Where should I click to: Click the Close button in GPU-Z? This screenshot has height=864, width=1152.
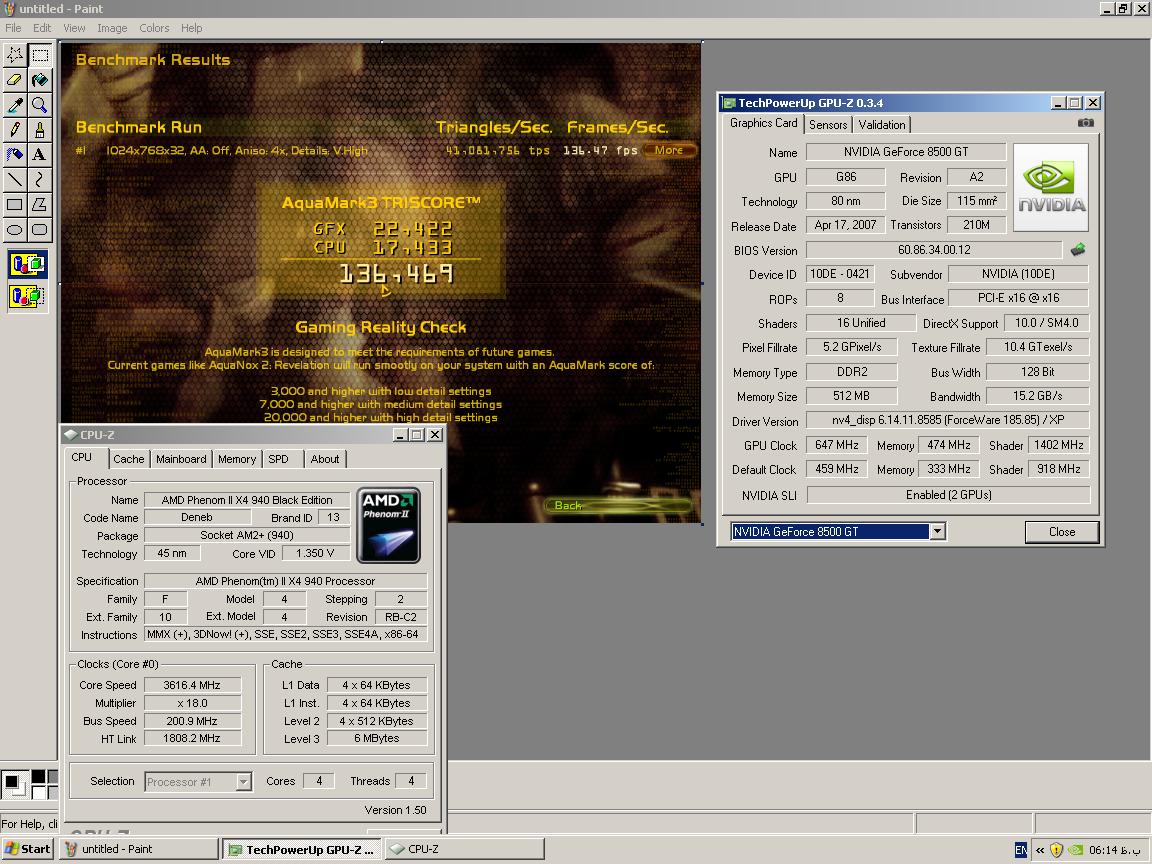point(1062,532)
